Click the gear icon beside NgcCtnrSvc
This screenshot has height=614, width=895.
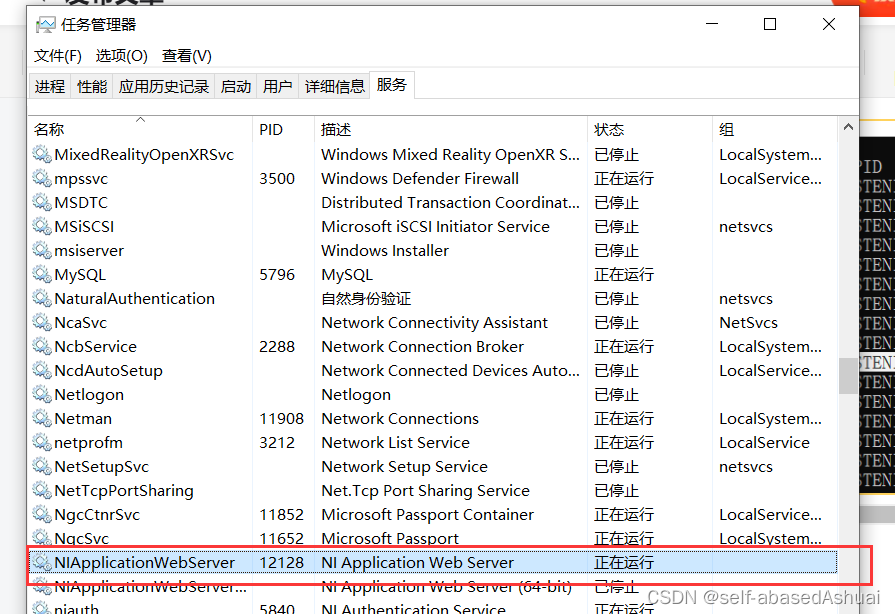42,514
